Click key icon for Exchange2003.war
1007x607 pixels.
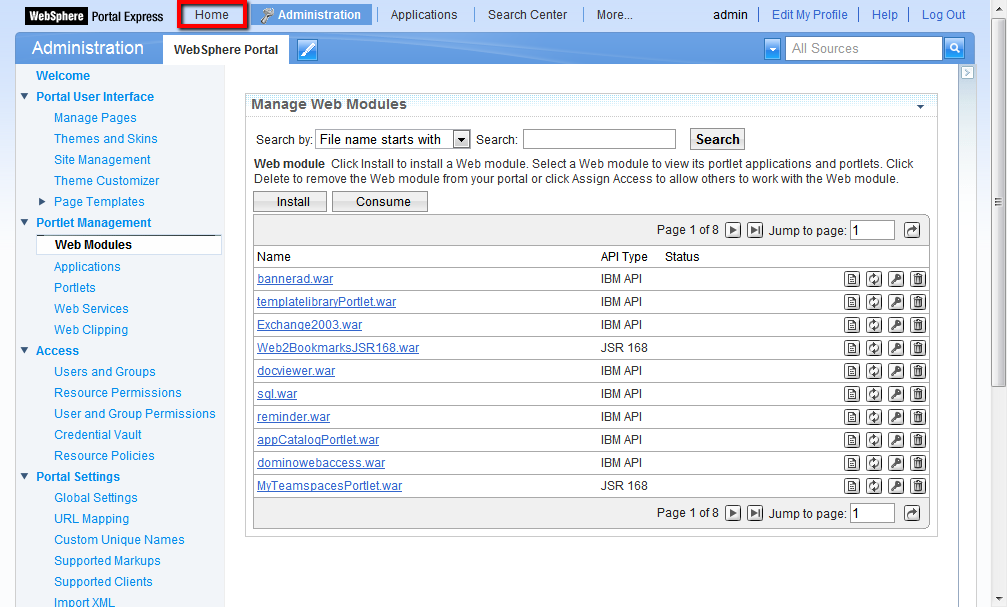pos(896,325)
